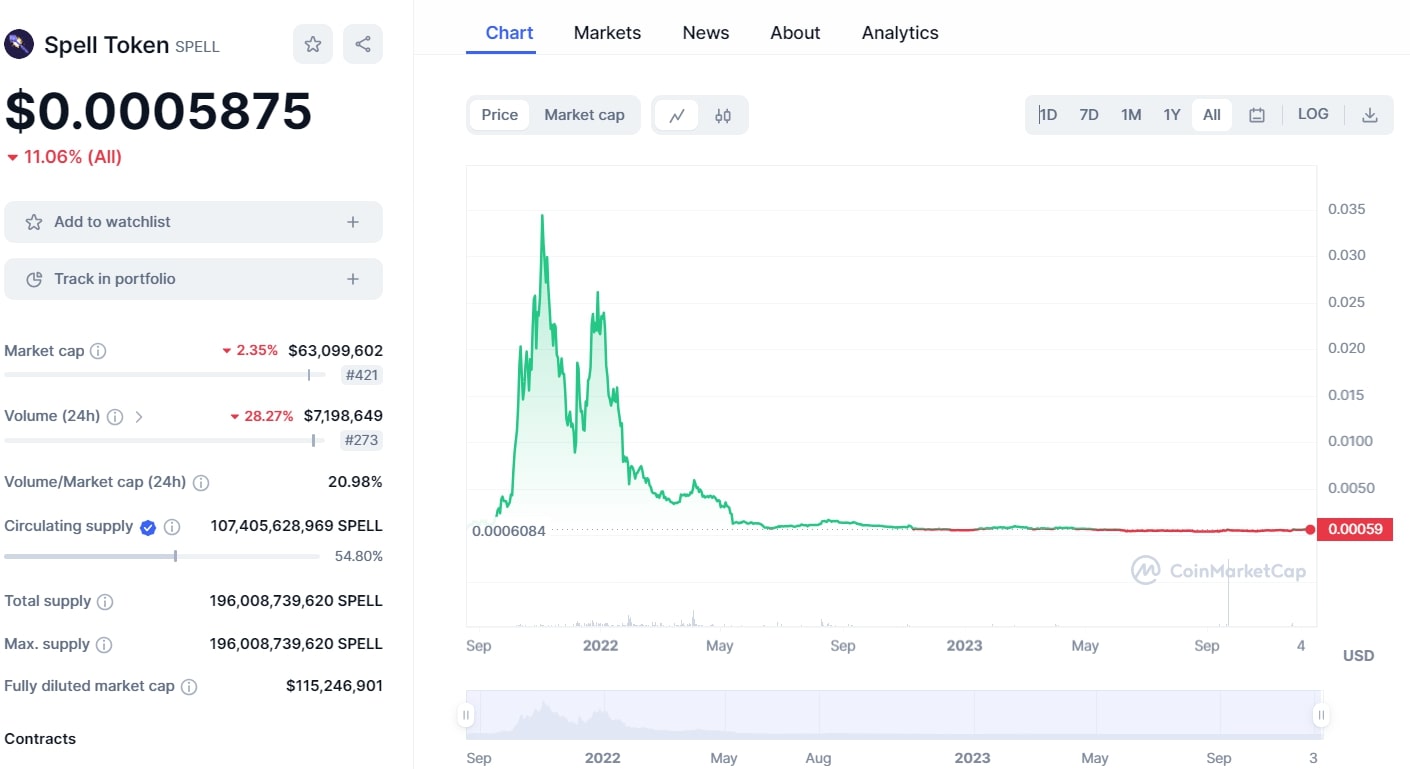Click the $63,099,602 market cap value
The width and height of the screenshot is (1410, 769).
point(335,351)
